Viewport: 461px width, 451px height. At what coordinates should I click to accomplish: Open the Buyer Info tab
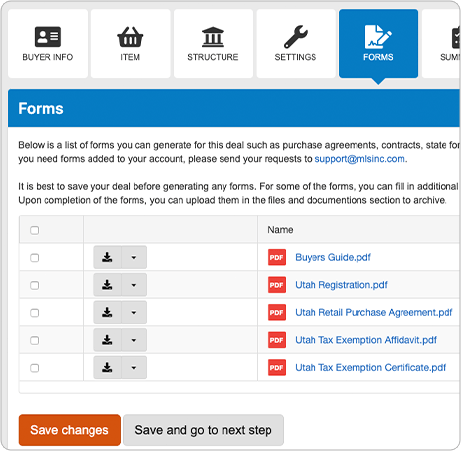(48, 44)
